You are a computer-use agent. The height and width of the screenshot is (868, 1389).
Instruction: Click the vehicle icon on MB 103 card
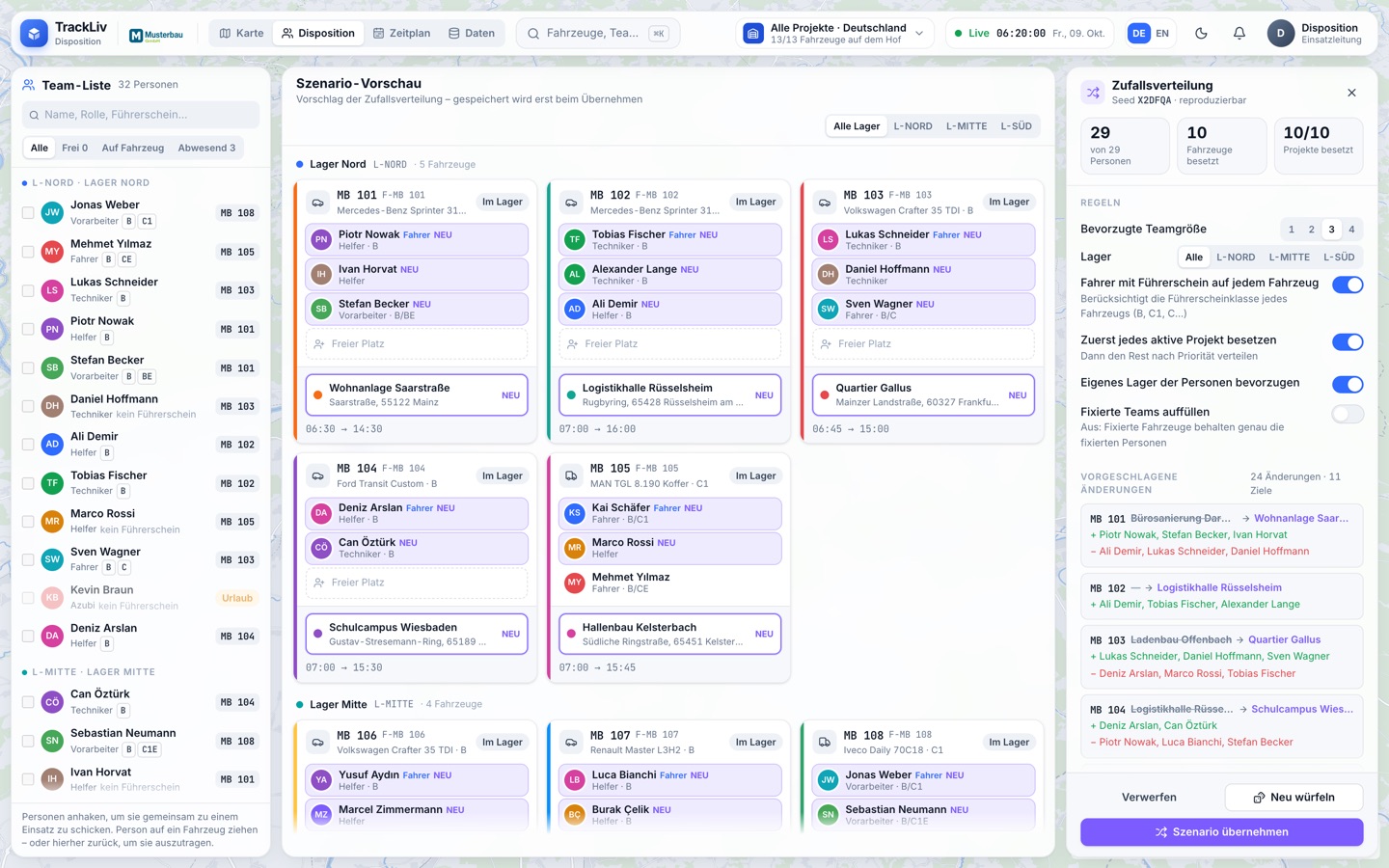(x=825, y=203)
